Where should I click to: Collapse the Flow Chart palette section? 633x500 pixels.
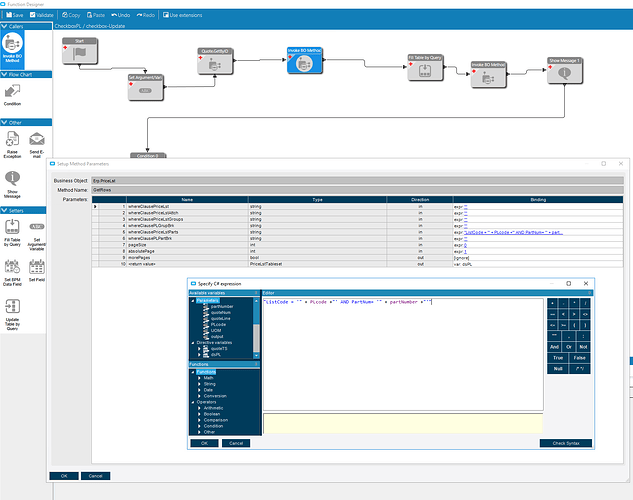click(4, 74)
